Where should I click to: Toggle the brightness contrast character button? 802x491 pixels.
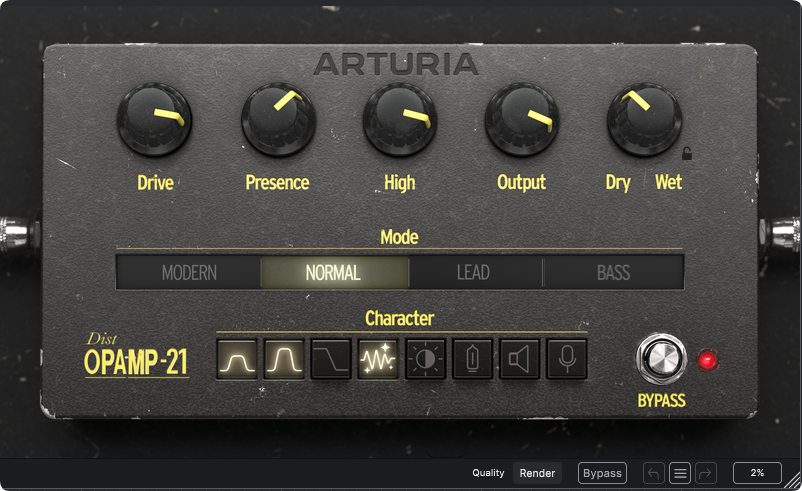click(x=425, y=359)
